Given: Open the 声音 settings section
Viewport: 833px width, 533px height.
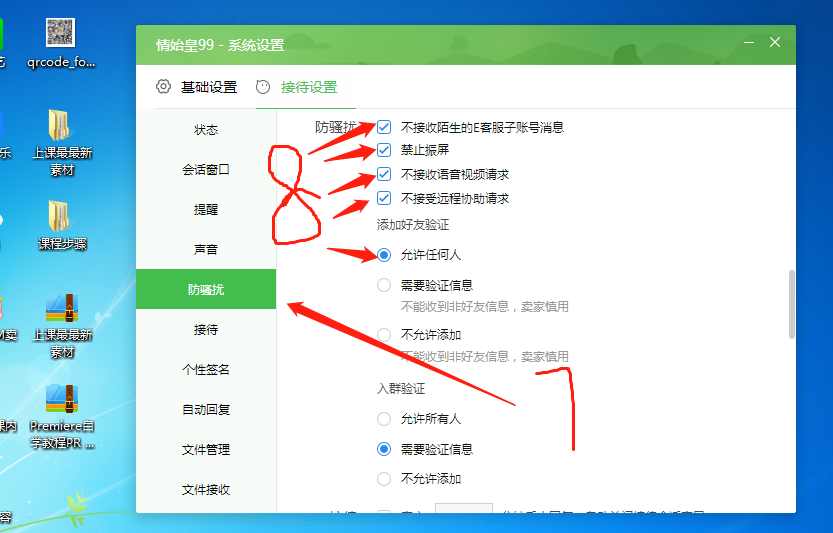Looking at the screenshot, I should click(x=206, y=249).
